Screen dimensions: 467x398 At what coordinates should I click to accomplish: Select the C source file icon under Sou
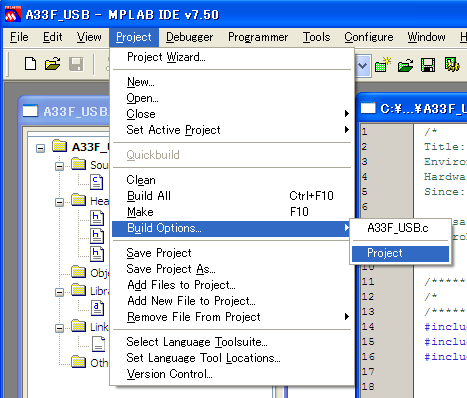click(x=96, y=182)
